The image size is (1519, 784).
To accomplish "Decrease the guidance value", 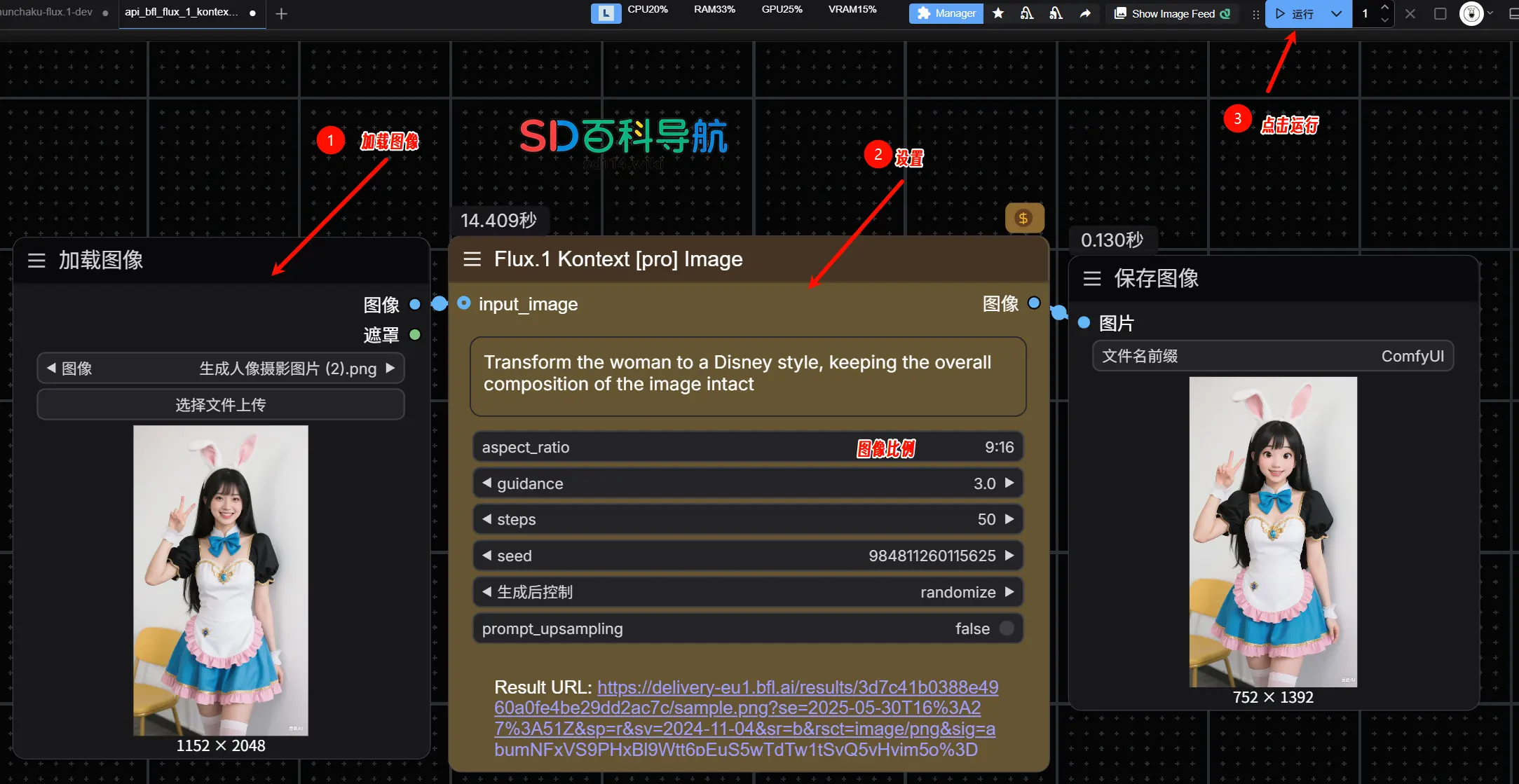I will click(486, 483).
